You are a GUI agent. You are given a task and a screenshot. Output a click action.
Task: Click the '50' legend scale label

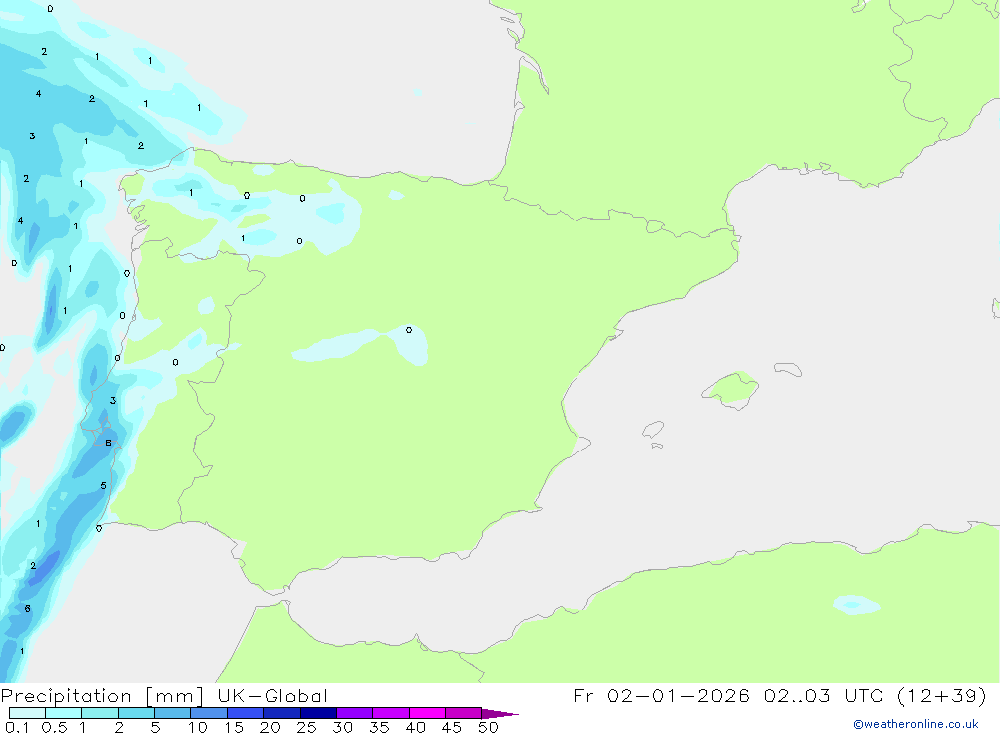488,727
